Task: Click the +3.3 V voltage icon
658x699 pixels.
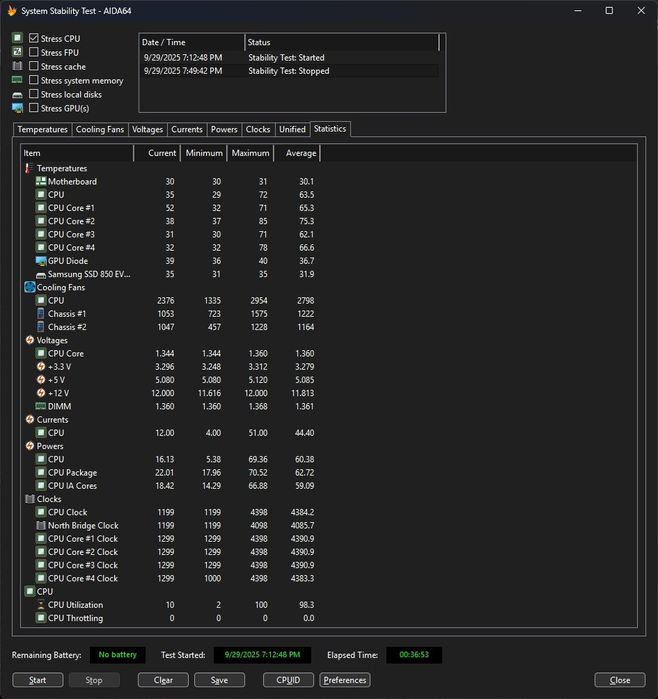Action: tap(41, 366)
